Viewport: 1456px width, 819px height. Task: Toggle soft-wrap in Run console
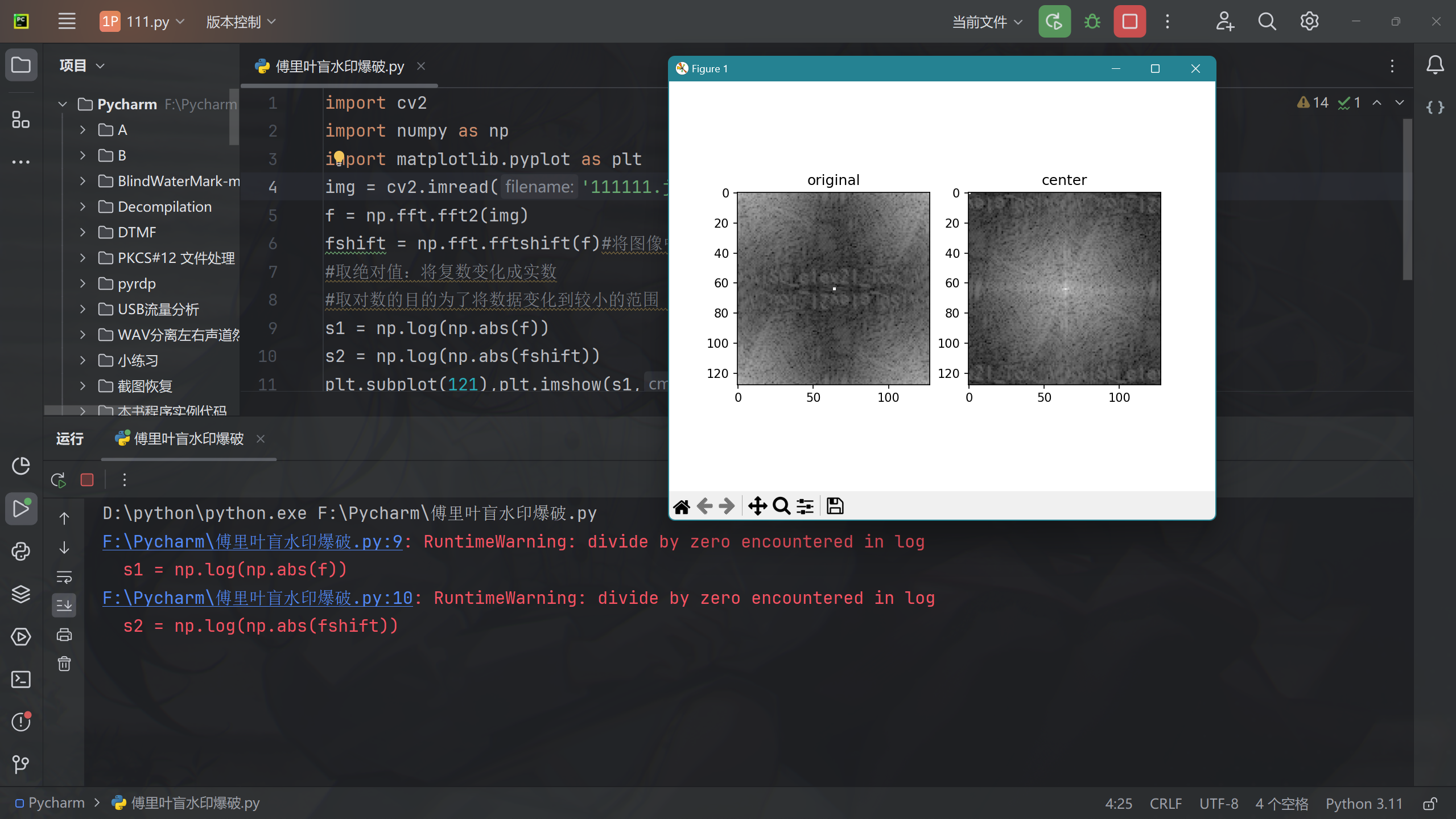pos(64,577)
